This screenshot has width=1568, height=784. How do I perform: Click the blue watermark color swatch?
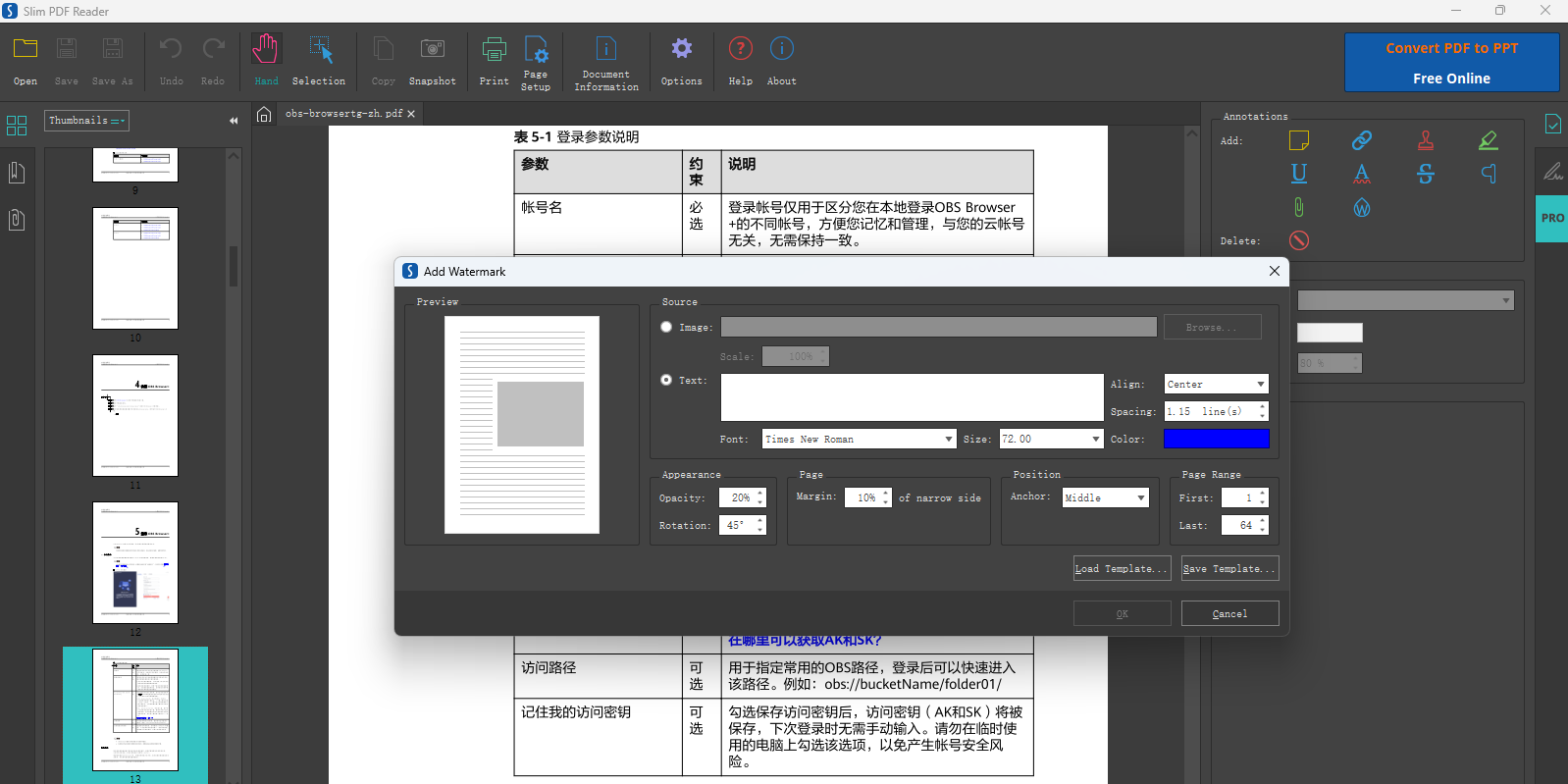(1216, 439)
